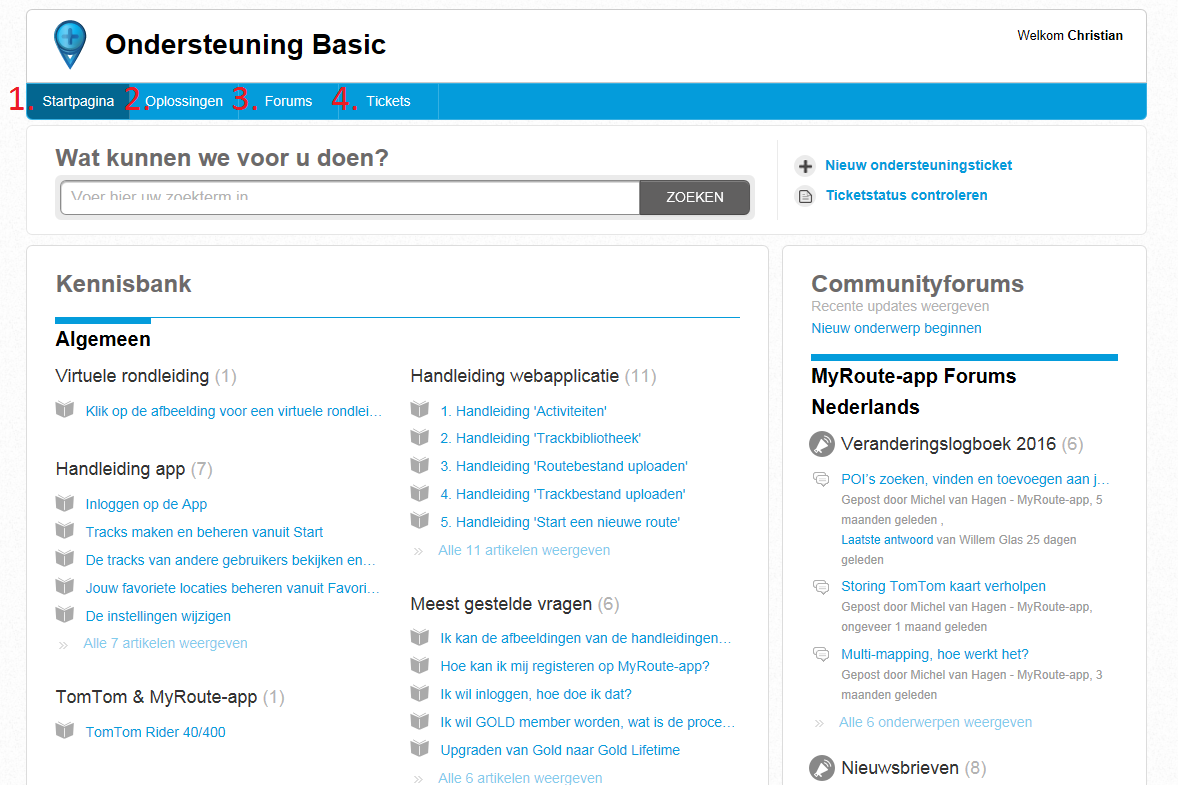Open POI's zoeken, vinden en toevoegen topic
The height and width of the screenshot is (785, 1178).
(975, 479)
